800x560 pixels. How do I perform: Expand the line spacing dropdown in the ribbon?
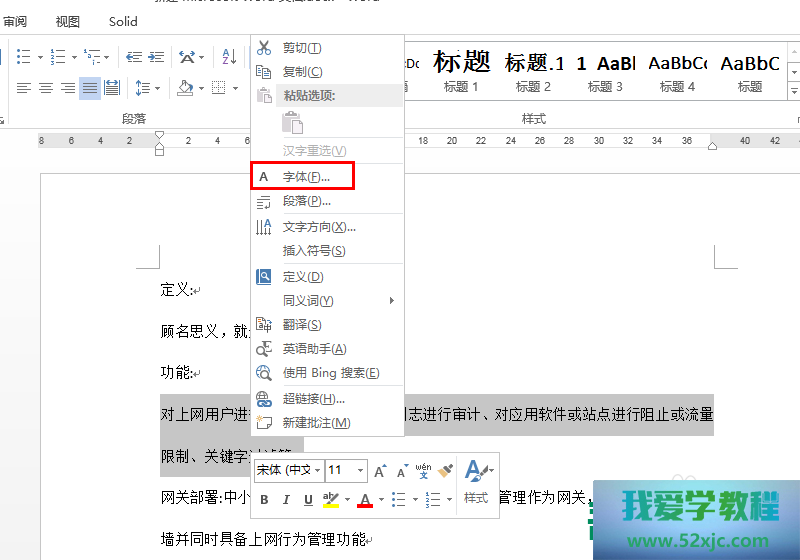(155, 88)
